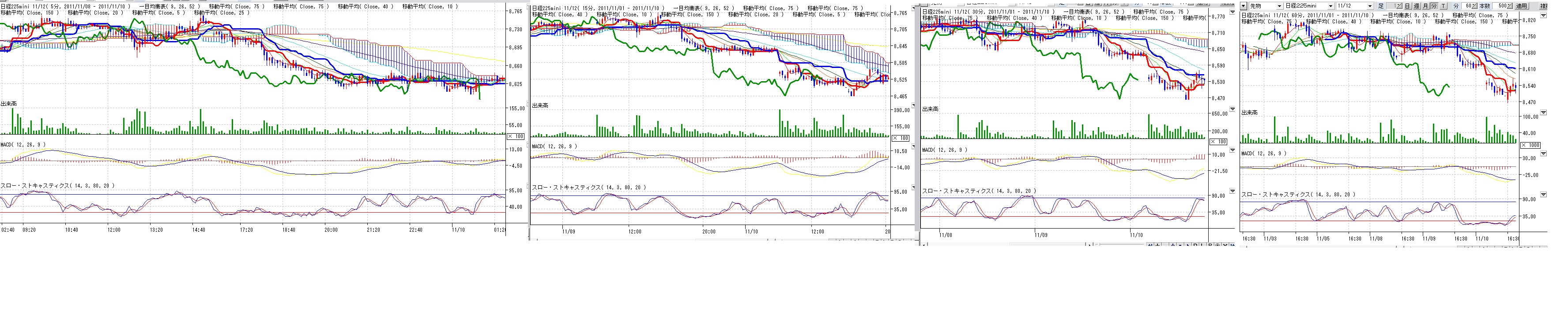Viewport: 1568px width, 323px height.
Task: Select the 月 monthly timeframe button
Action: (x=1425, y=6)
